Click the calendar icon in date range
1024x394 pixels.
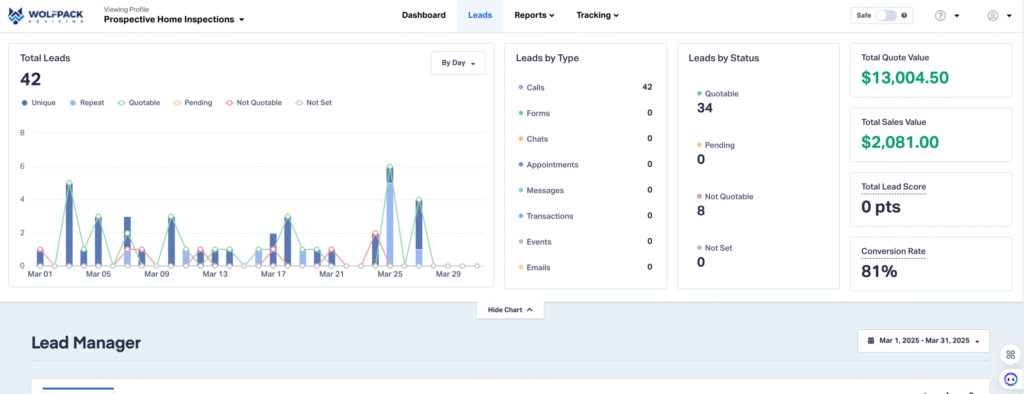pos(871,341)
